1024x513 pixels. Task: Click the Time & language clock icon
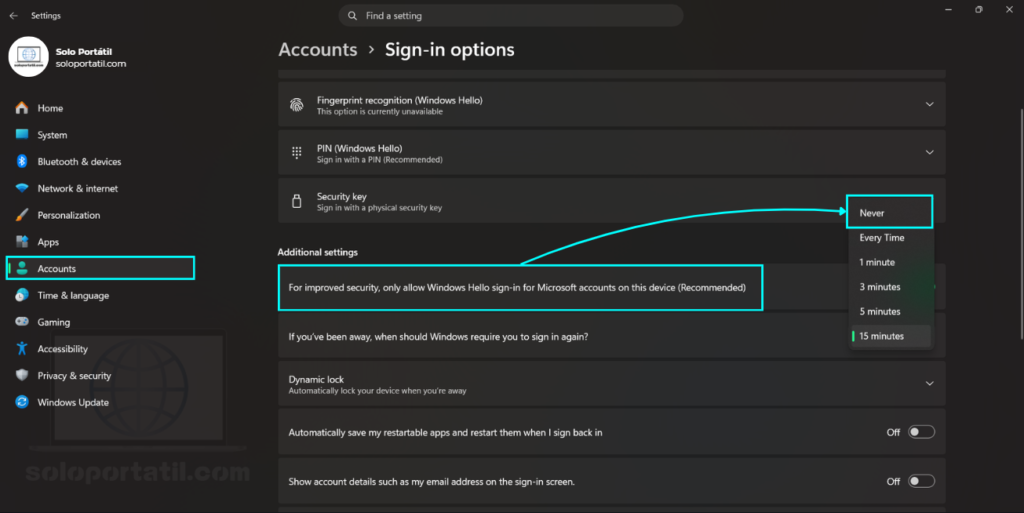click(22, 295)
